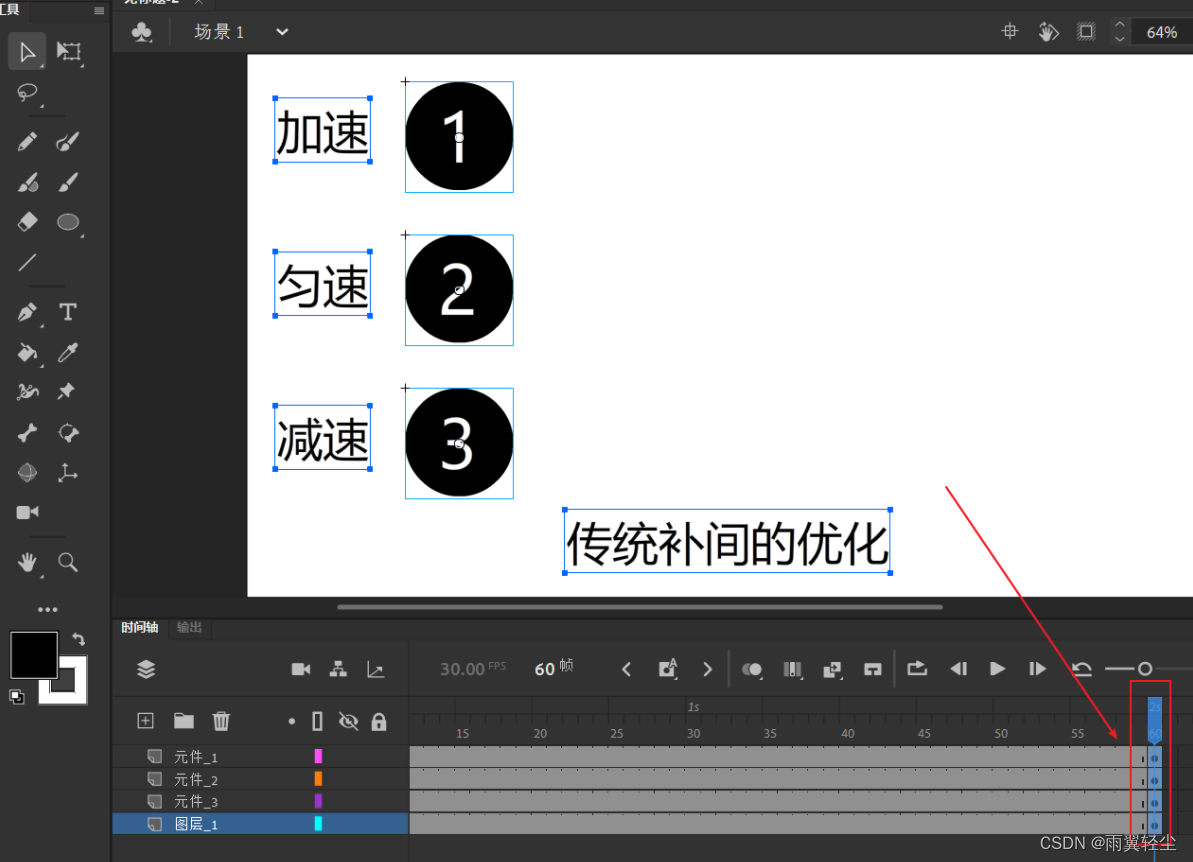Open the 场景 1 scene dropdown
The height and width of the screenshot is (862, 1193).
[282, 32]
